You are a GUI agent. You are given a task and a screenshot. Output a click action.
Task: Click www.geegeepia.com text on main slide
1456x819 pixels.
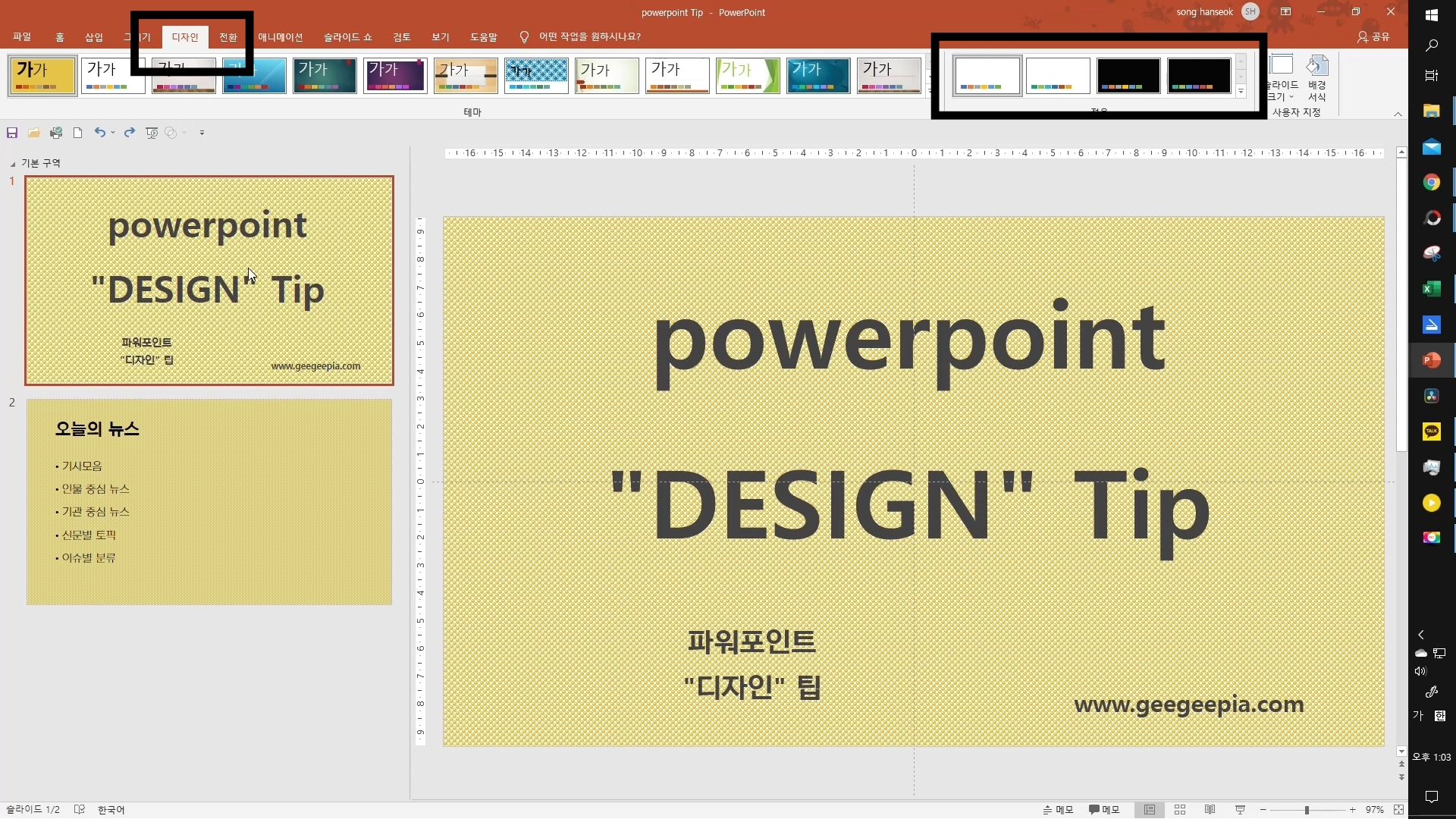[x=1189, y=704]
